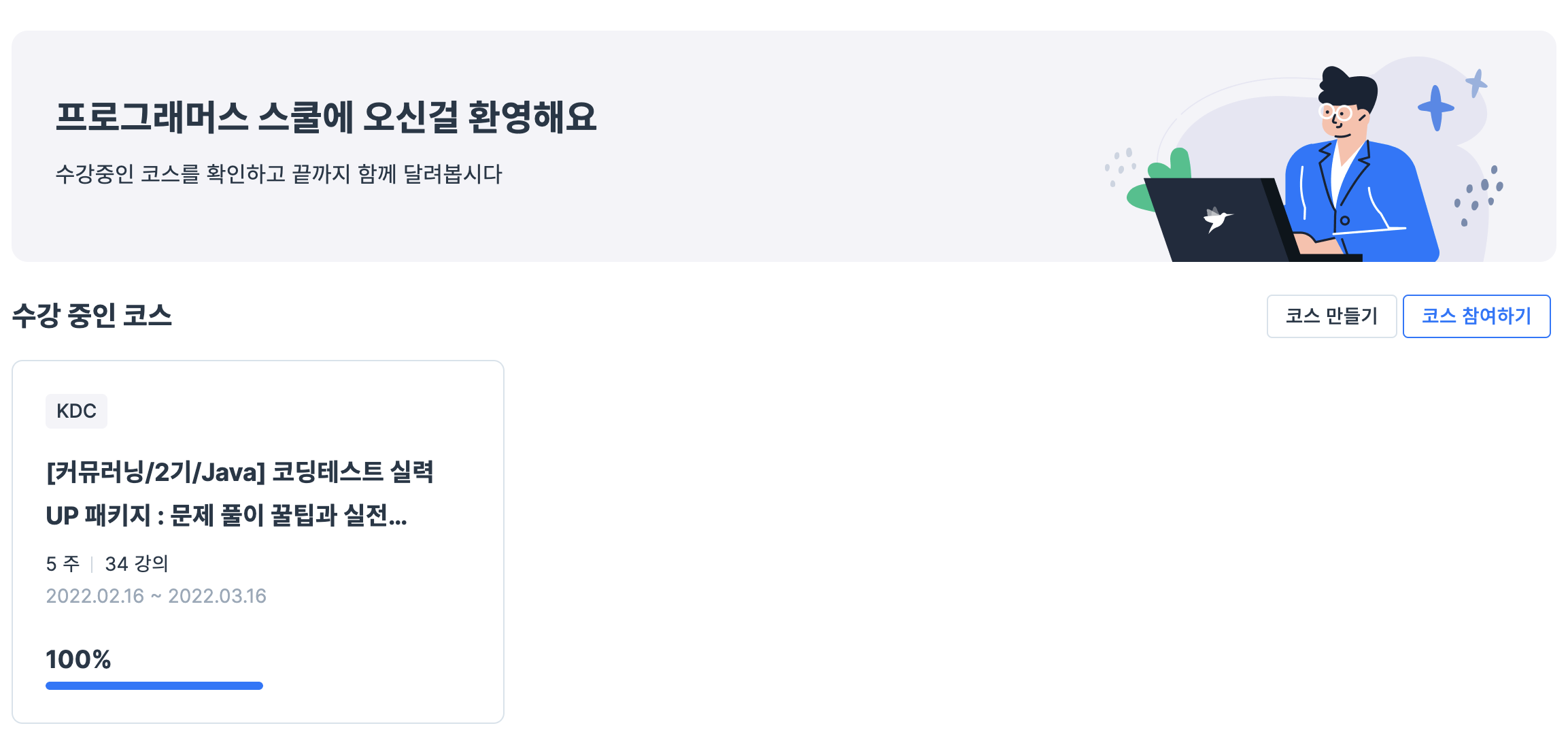Click the hummingbird logo on the laptop
The height and width of the screenshot is (747, 1568).
point(1217,219)
